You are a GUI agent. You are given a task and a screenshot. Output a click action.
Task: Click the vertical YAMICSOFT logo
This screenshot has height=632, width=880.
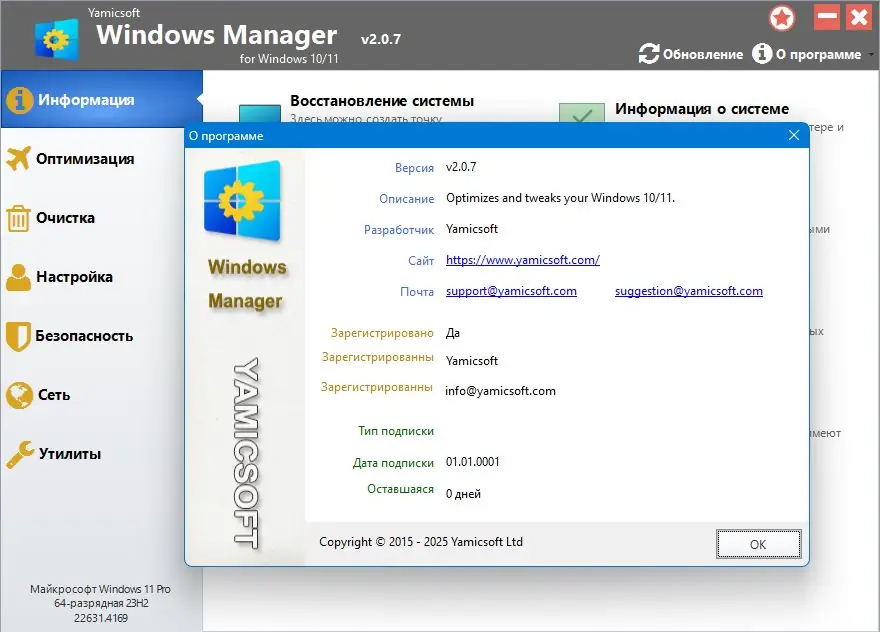coord(246,452)
